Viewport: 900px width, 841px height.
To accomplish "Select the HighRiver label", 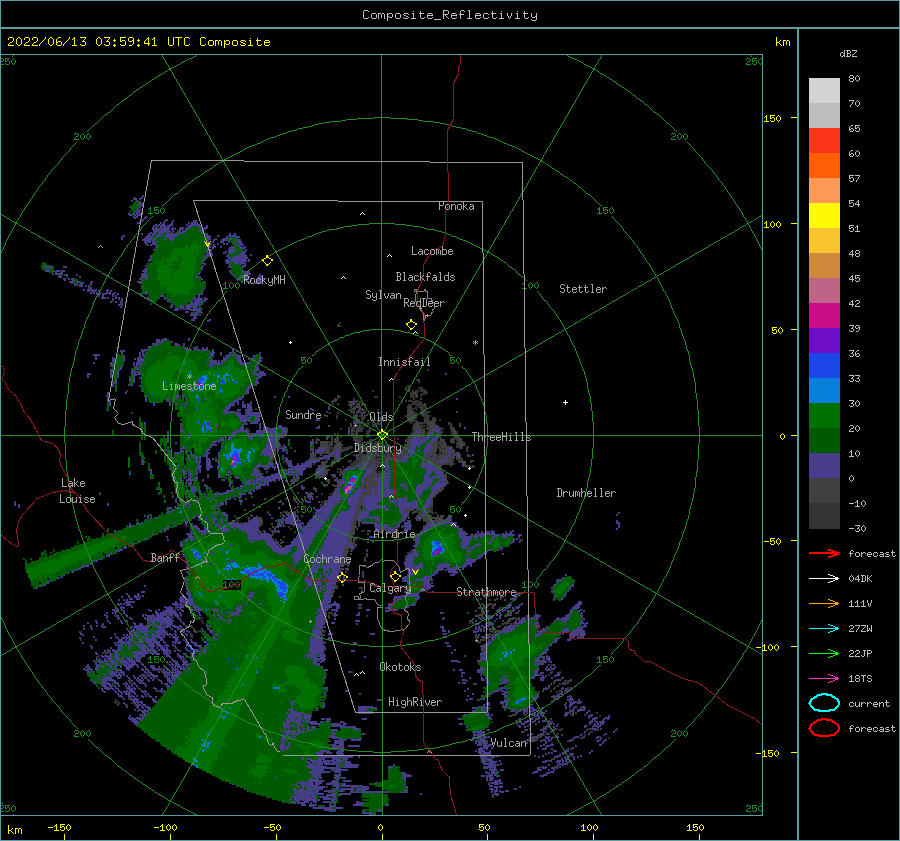I will 415,702.
